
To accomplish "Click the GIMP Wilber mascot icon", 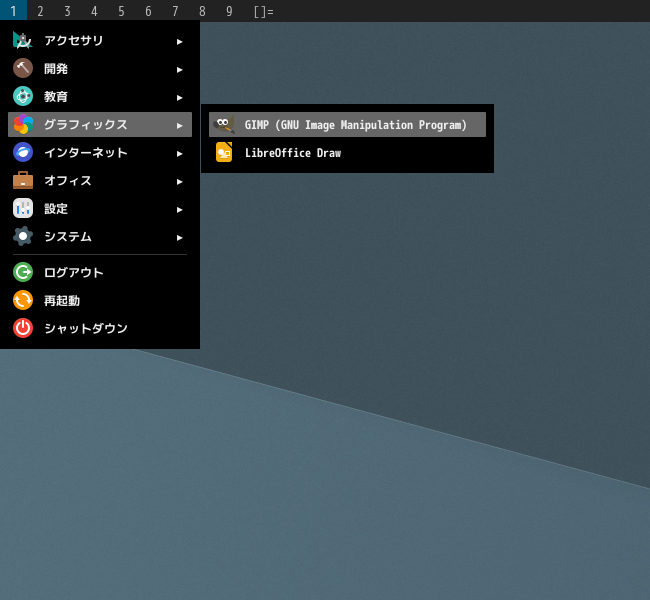I will (224, 124).
